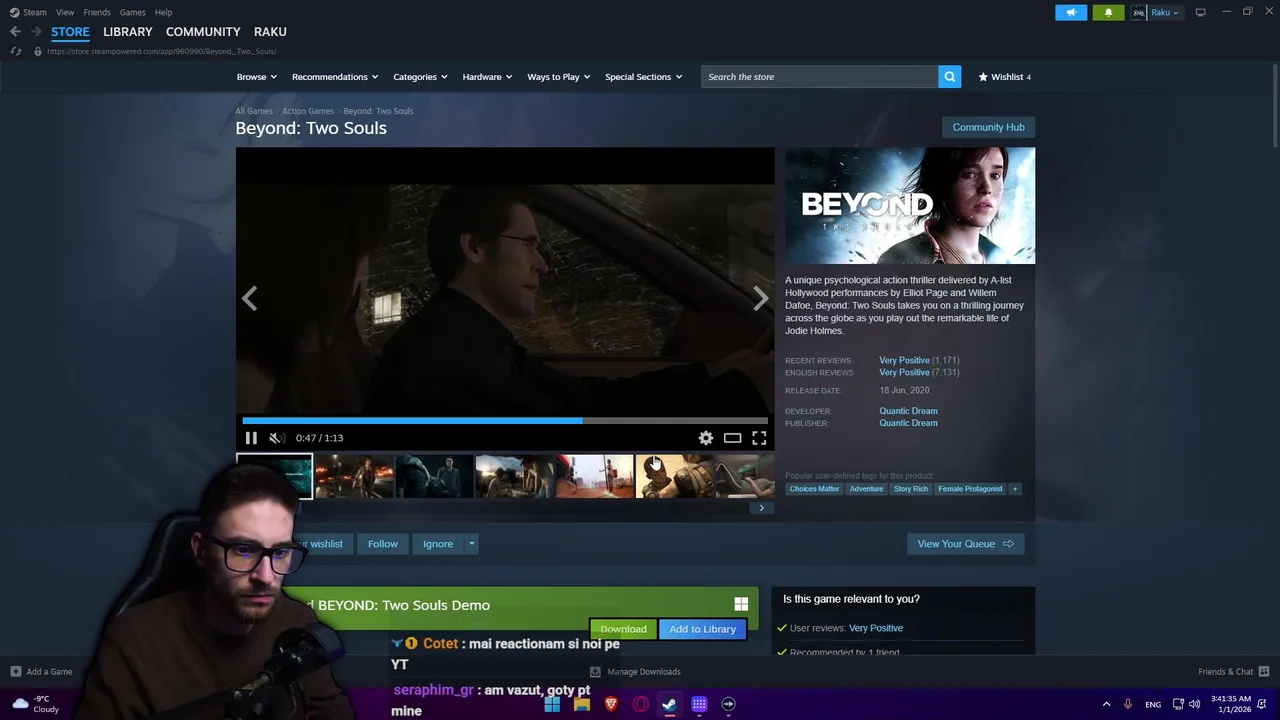Click the blue store search magnifier button
This screenshot has height=720, width=1280.
(x=950, y=77)
